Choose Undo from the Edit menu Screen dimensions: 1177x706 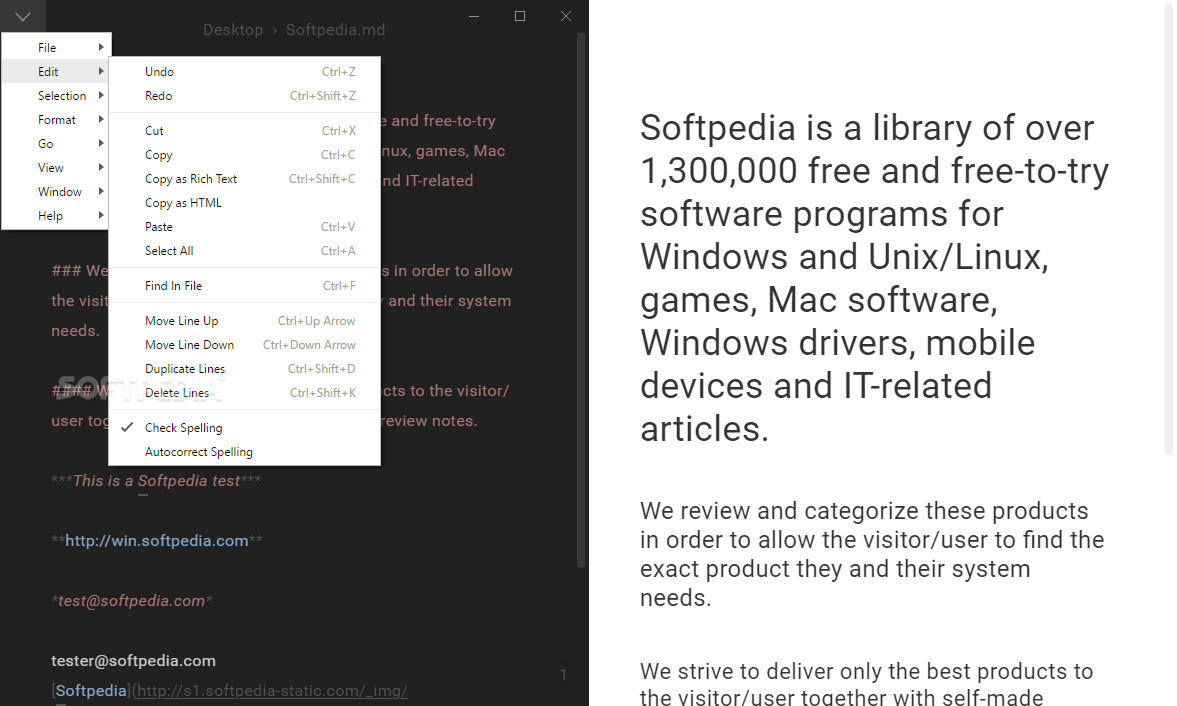(245, 71)
